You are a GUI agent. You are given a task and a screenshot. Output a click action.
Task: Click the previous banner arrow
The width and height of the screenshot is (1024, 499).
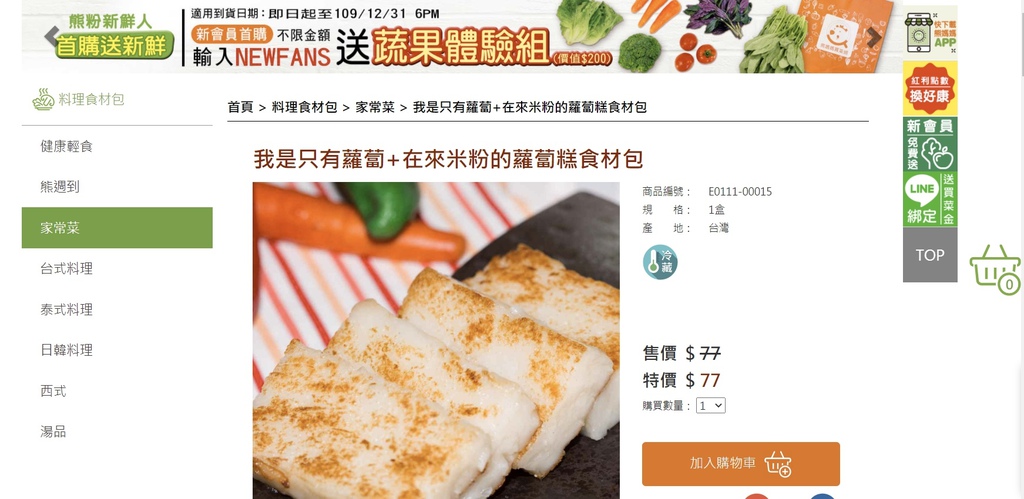pyautogui.click(x=52, y=37)
